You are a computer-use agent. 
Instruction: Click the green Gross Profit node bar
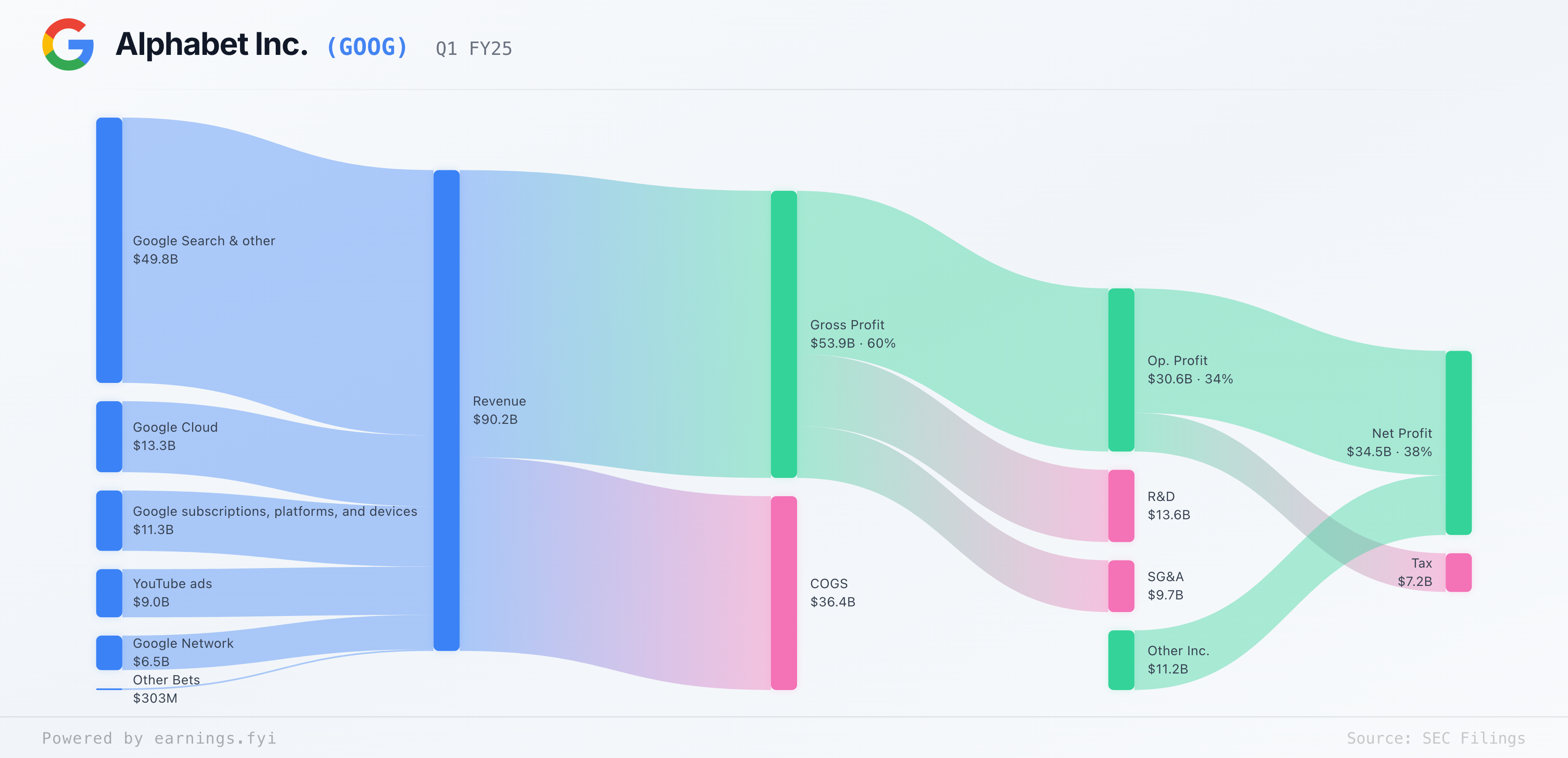784,334
